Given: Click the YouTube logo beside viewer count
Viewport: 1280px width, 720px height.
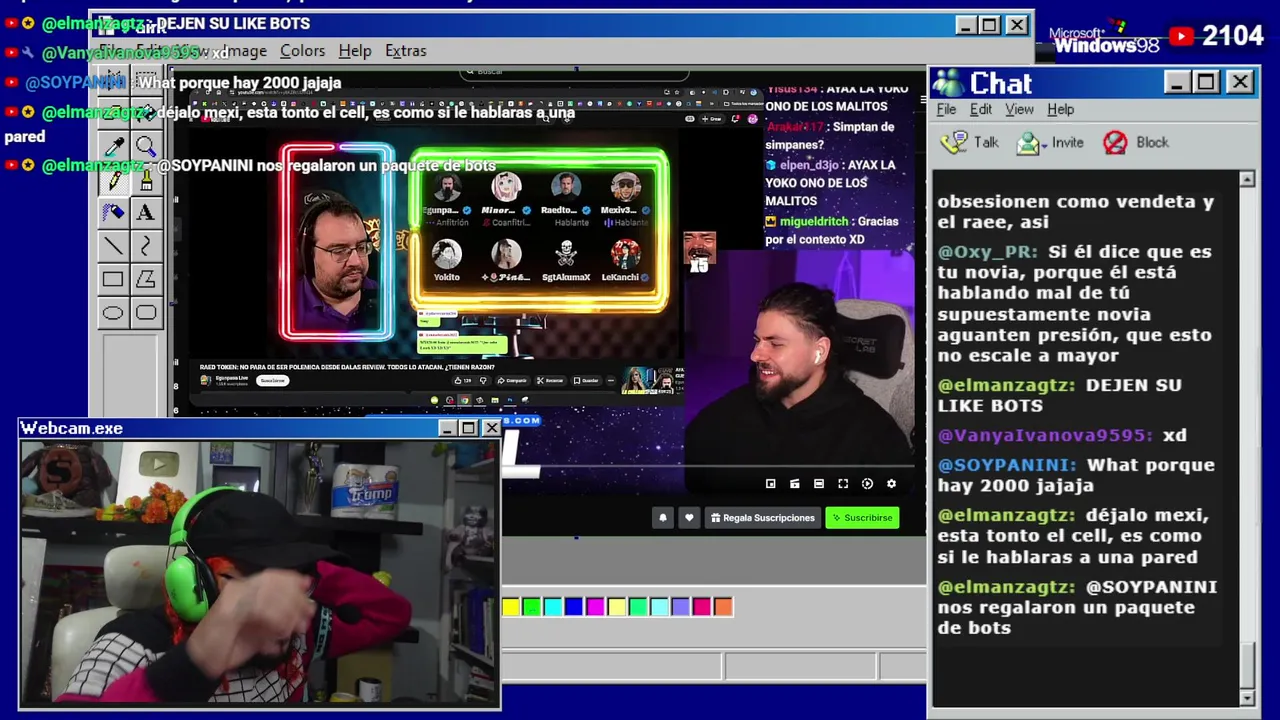Looking at the screenshot, I should (x=1181, y=37).
